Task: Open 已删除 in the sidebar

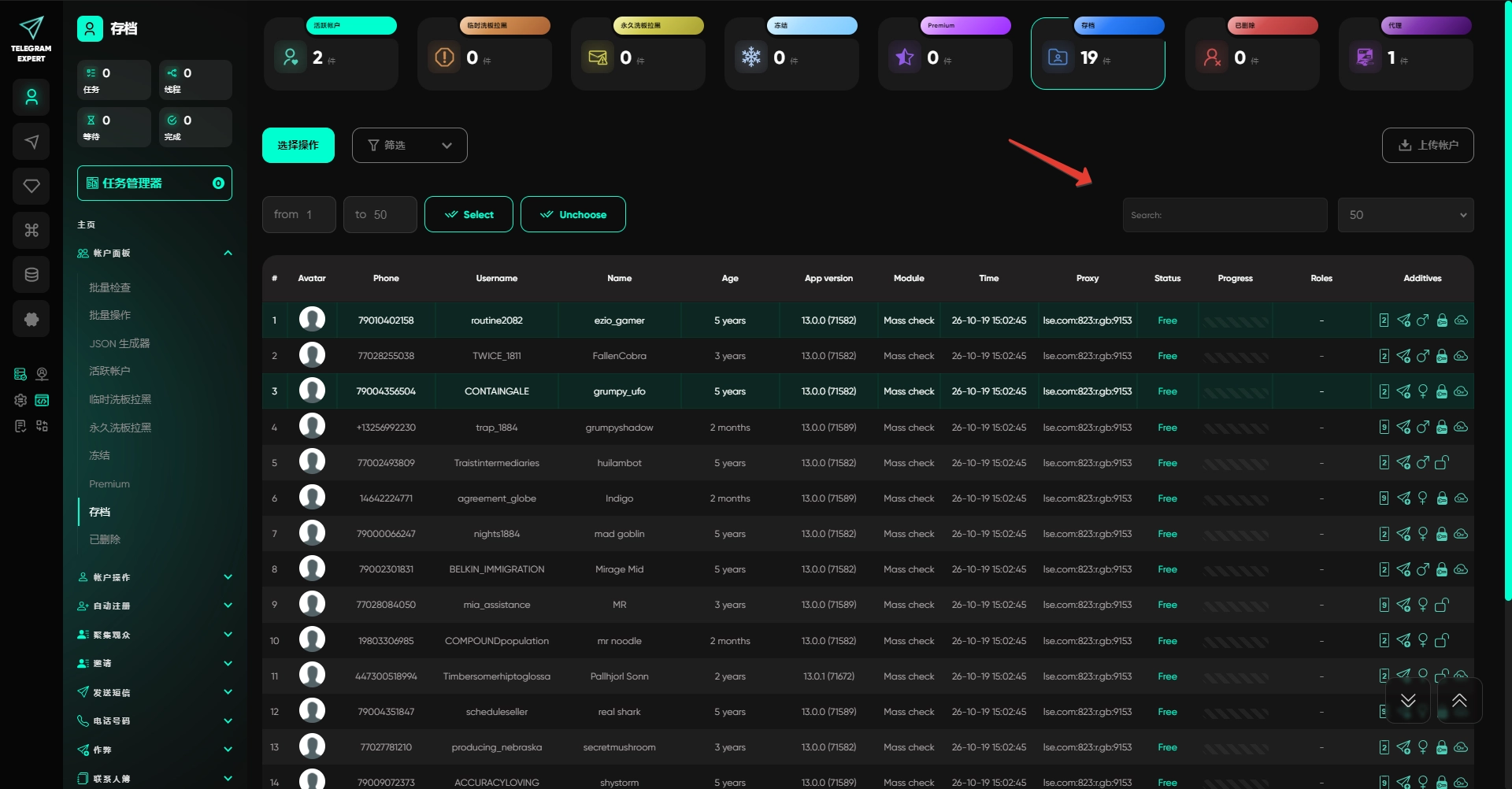Action: tap(105, 539)
